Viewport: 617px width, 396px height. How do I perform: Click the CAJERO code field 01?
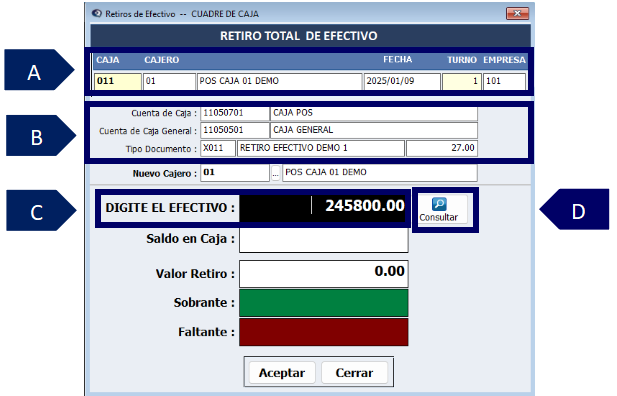point(169,81)
